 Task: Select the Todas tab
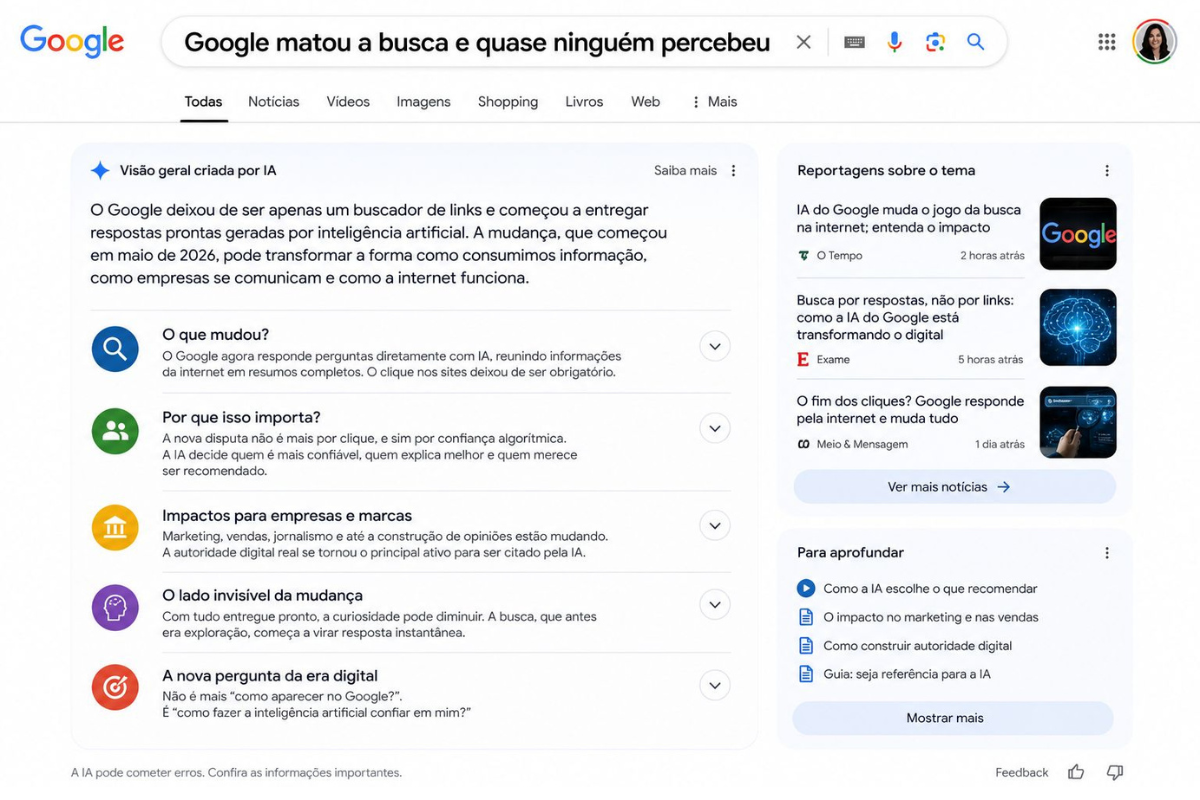[x=204, y=102]
